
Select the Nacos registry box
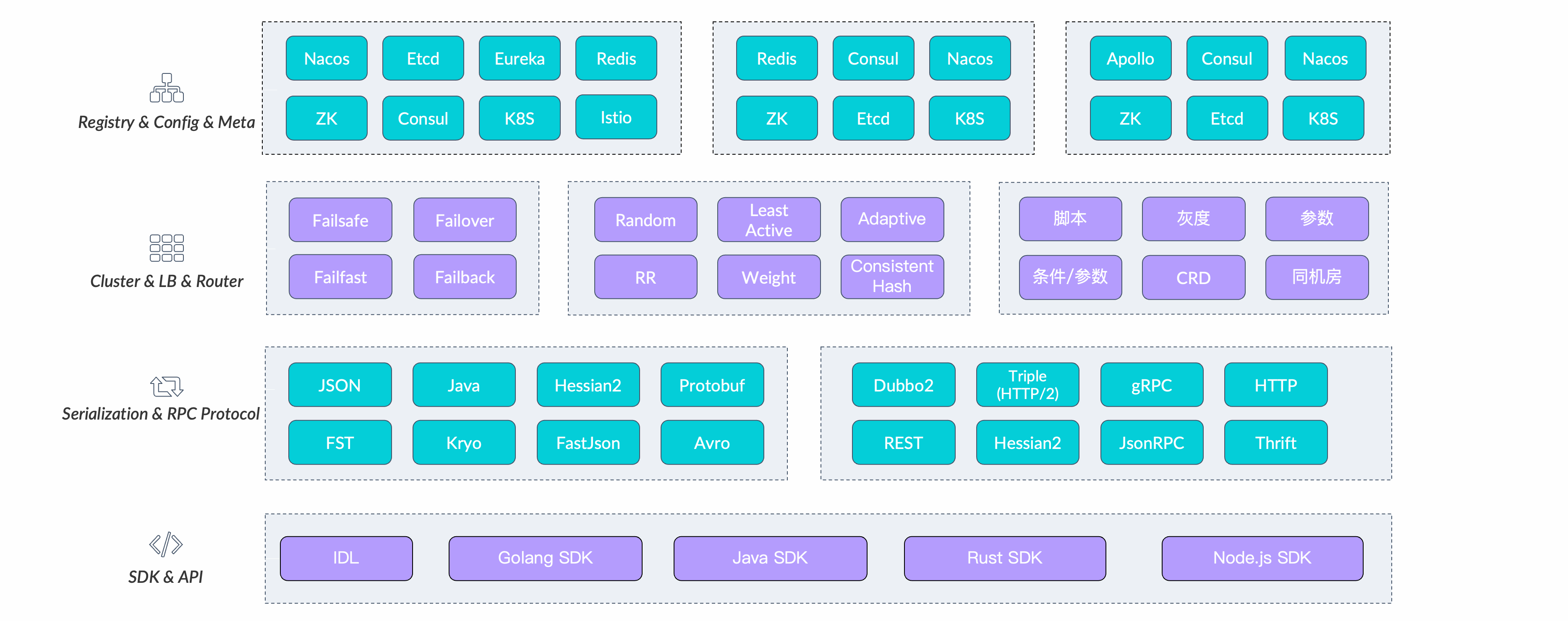(326, 58)
